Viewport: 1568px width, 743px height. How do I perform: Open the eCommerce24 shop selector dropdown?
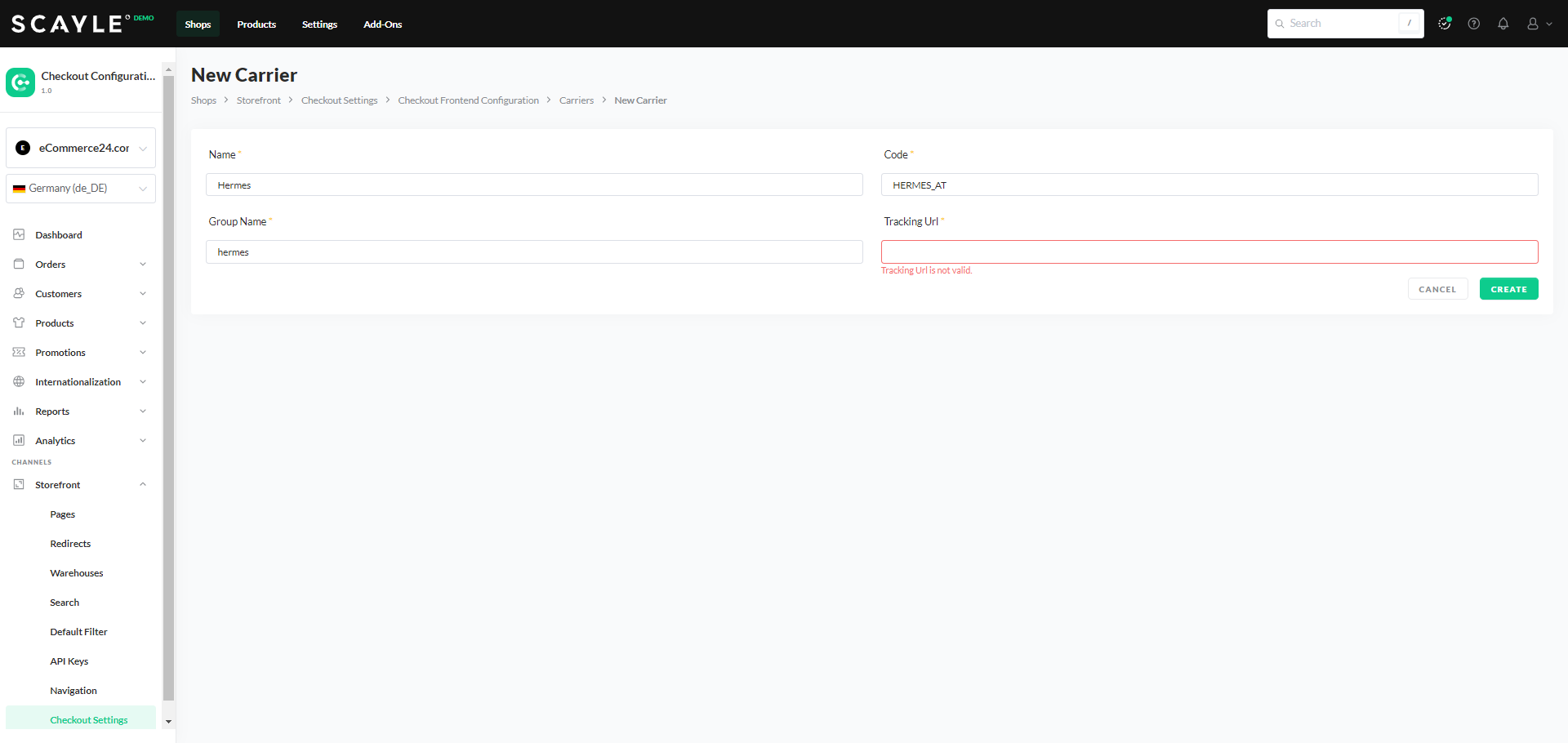pos(81,148)
